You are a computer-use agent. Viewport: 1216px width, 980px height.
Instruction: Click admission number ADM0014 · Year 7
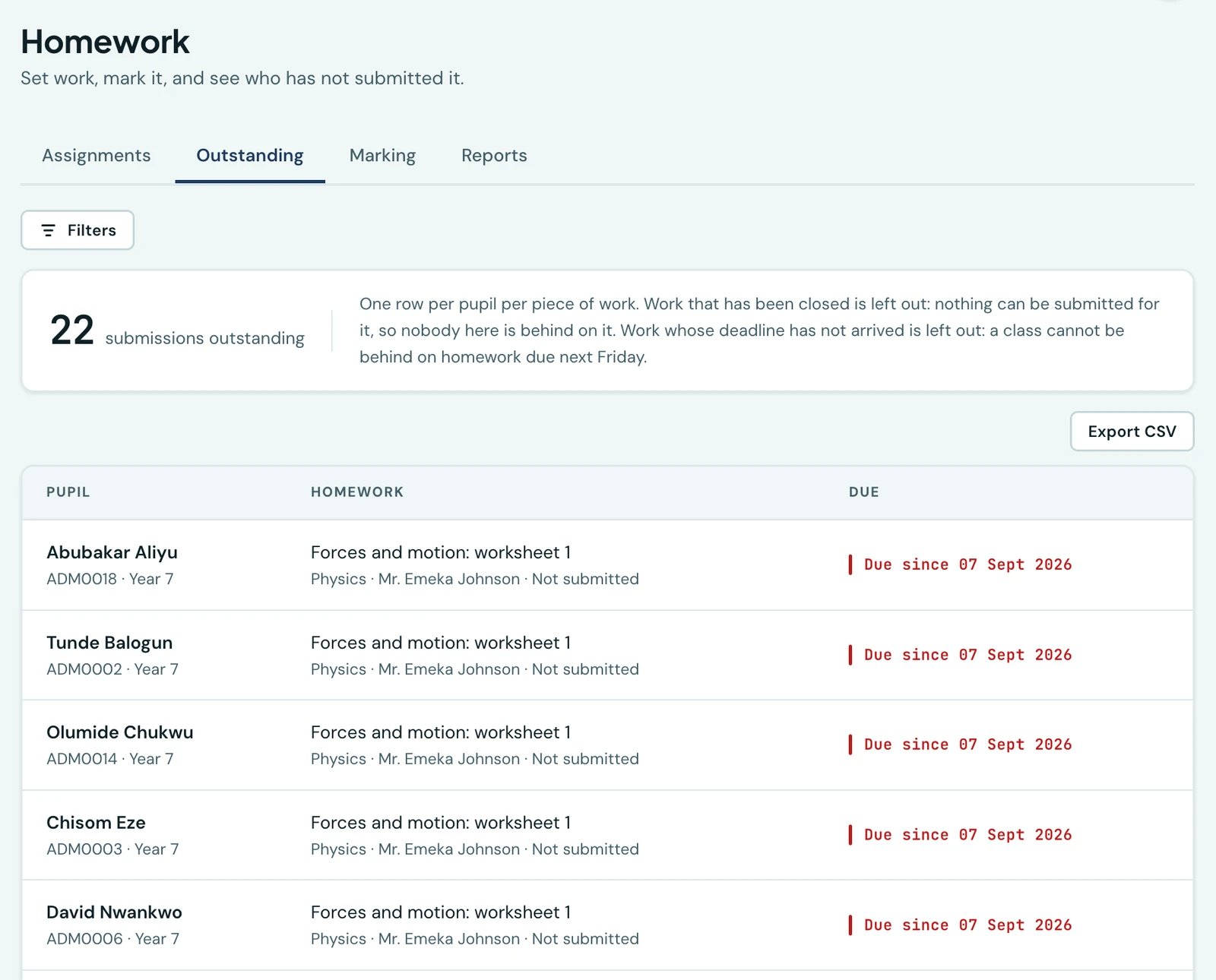tap(110, 759)
